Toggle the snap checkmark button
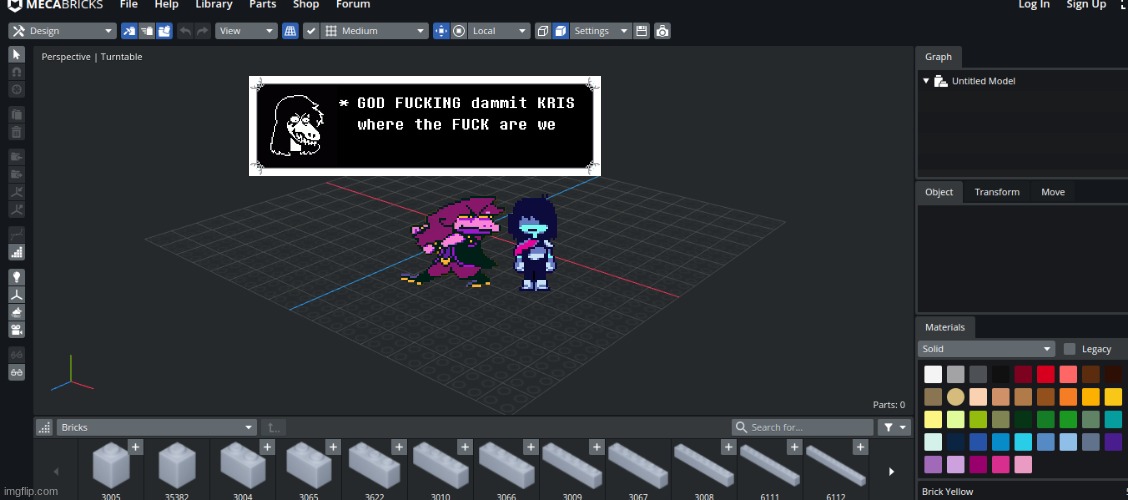Image resolution: width=1128 pixels, height=500 pixels. [x=311, y=31]
